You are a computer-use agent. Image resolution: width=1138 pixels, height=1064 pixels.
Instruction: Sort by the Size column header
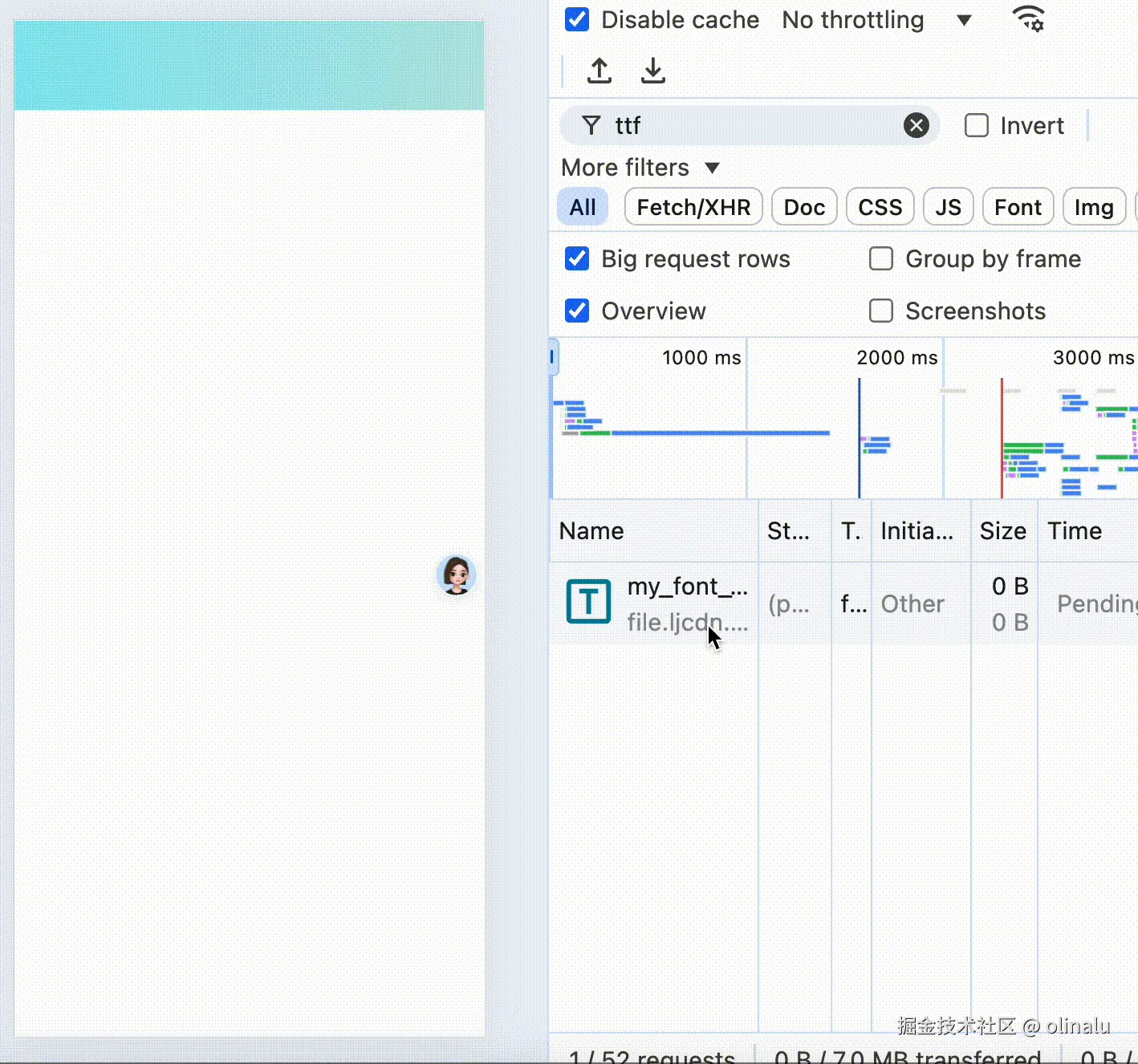(x=1004, y=531)
